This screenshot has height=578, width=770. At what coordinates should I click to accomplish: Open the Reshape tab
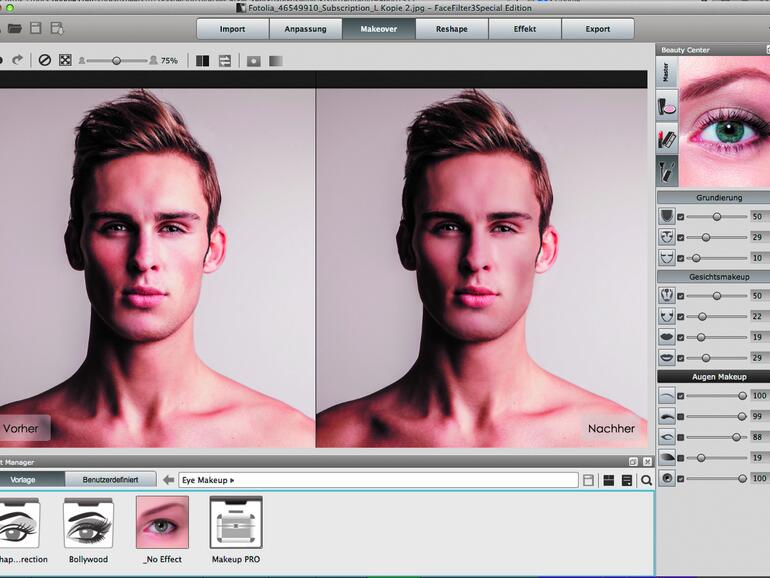(x=451, y=29)
